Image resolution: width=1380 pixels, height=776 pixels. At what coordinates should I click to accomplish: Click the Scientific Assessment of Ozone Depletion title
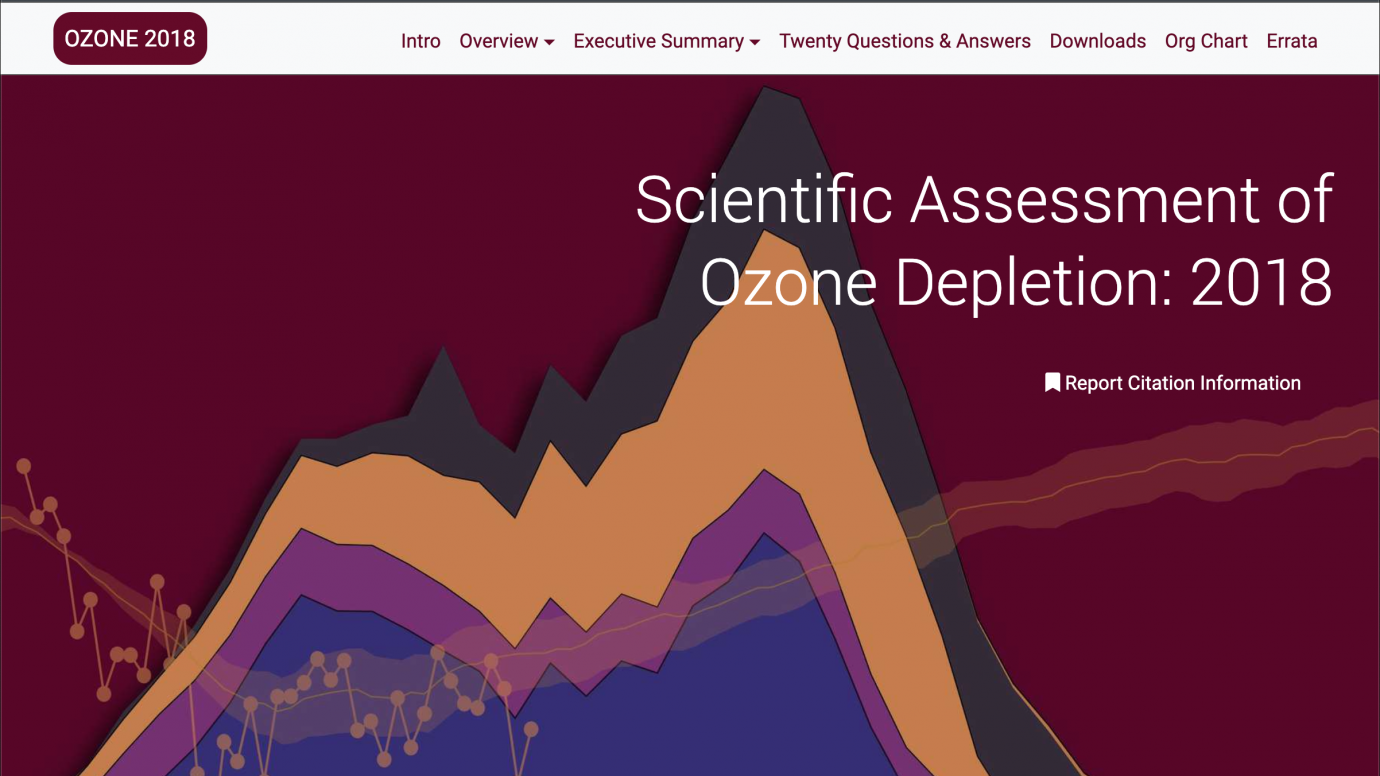[x=984, y=241]
